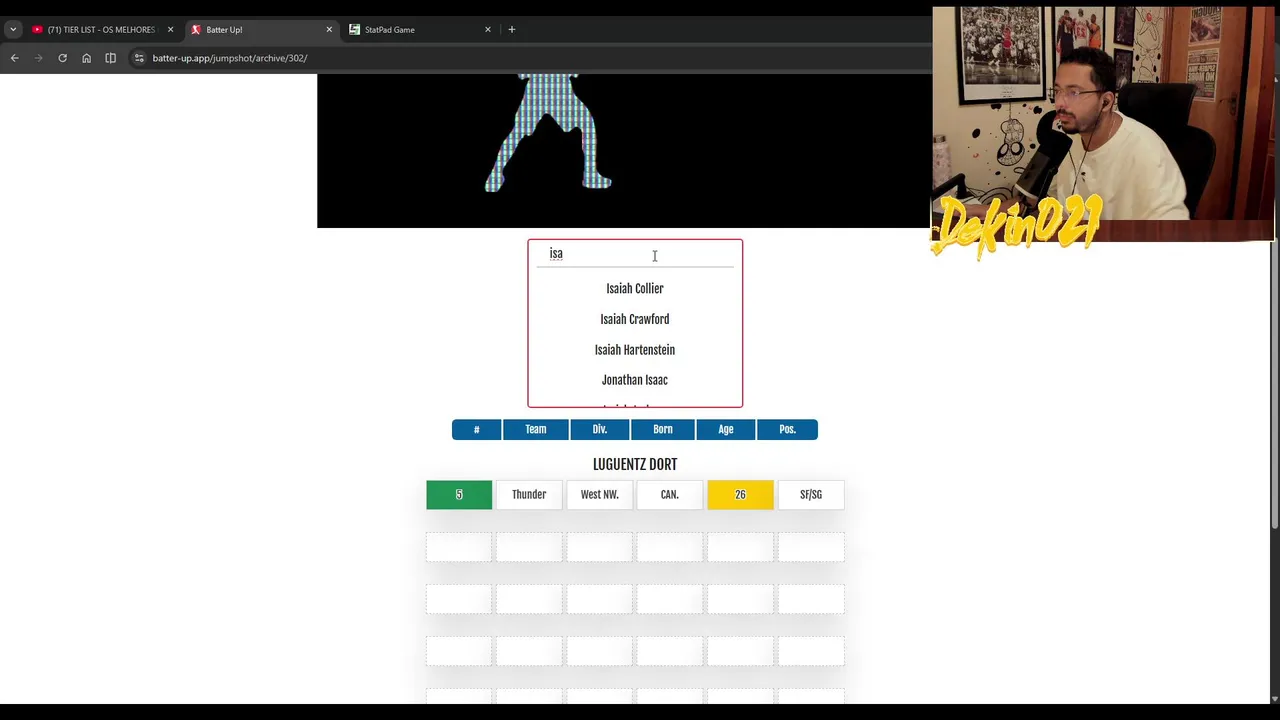This screenshot has width=1280, height=720.
Task: Pick Jonathan Isaac from the list
Action: [x=635, y=380]
